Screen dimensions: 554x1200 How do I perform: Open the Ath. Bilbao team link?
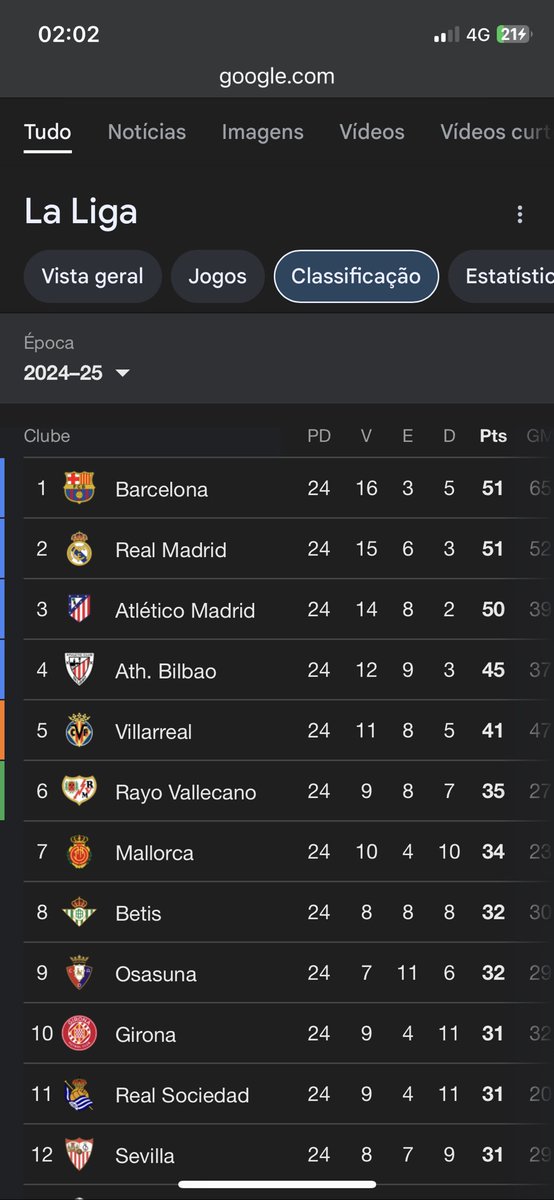pos(166,671)
